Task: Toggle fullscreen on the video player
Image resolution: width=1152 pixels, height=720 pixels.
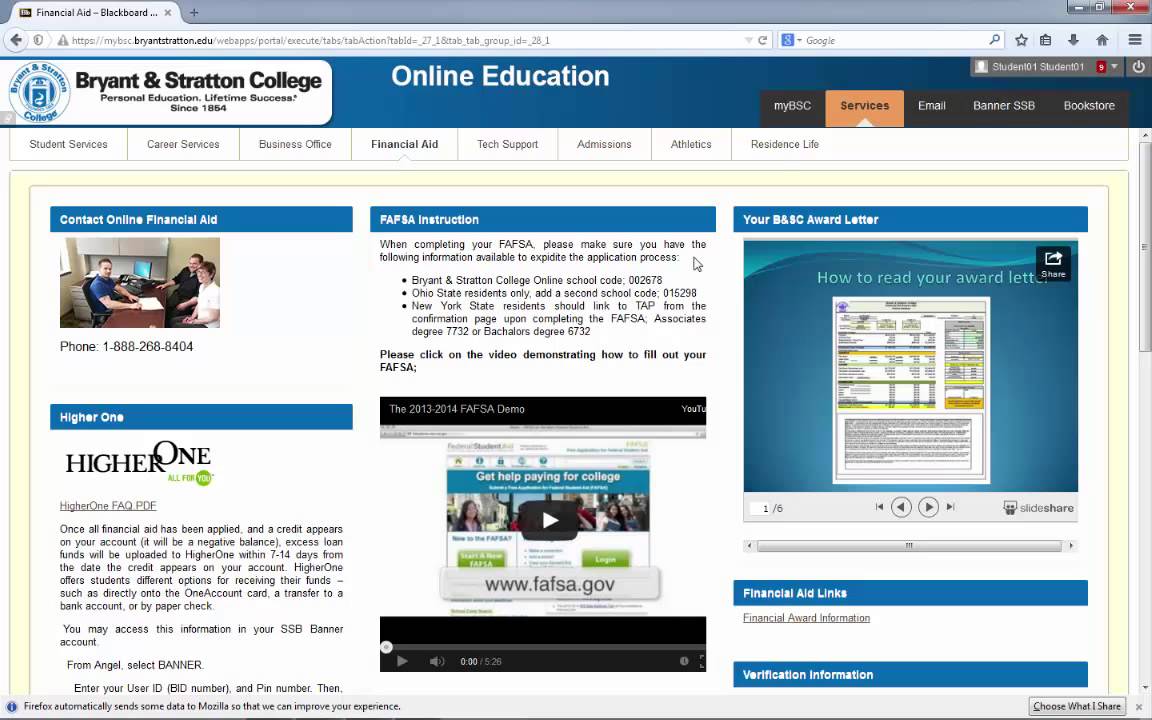Action: click(702, 661)
